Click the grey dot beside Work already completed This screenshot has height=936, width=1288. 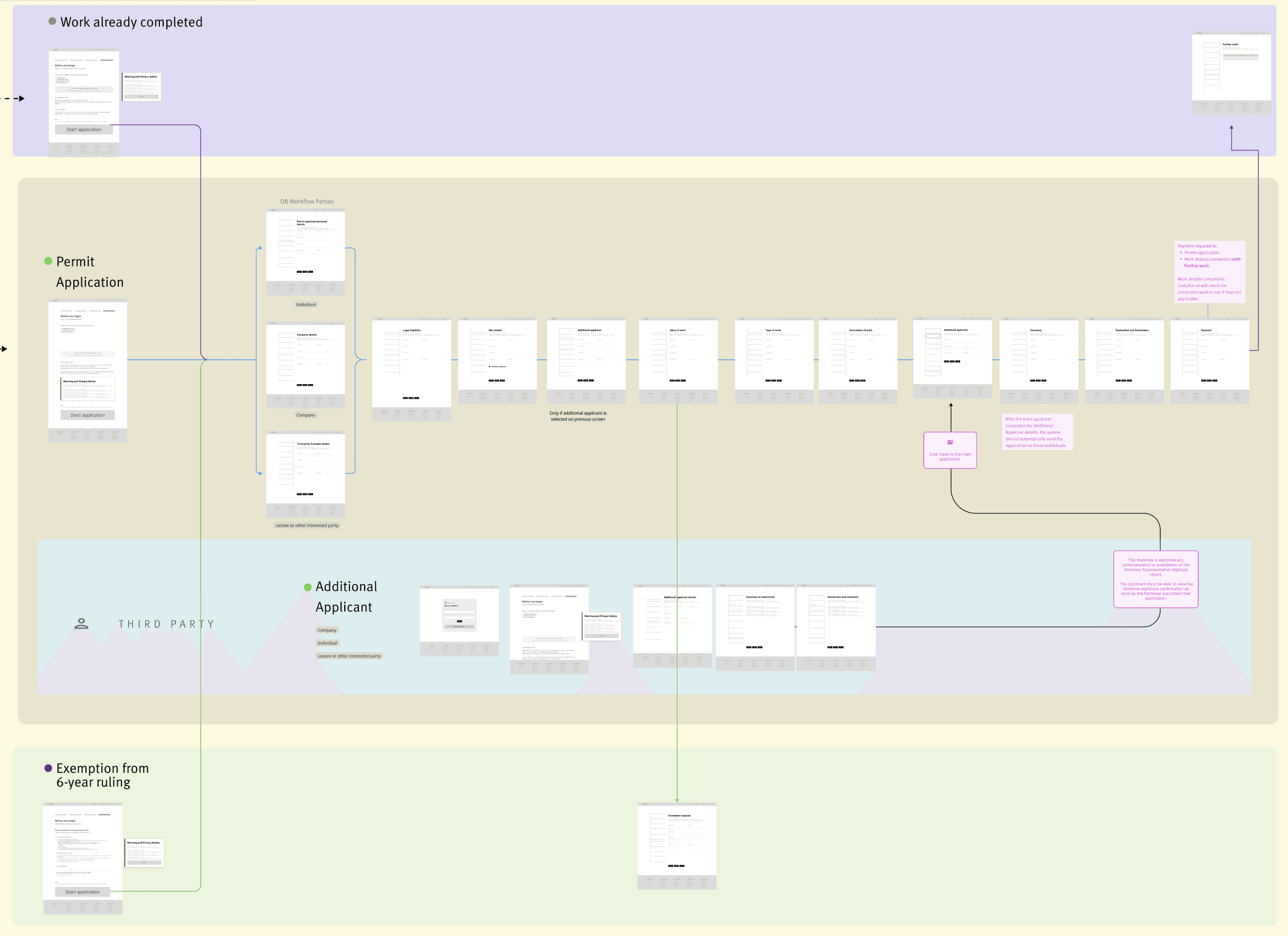52,21
